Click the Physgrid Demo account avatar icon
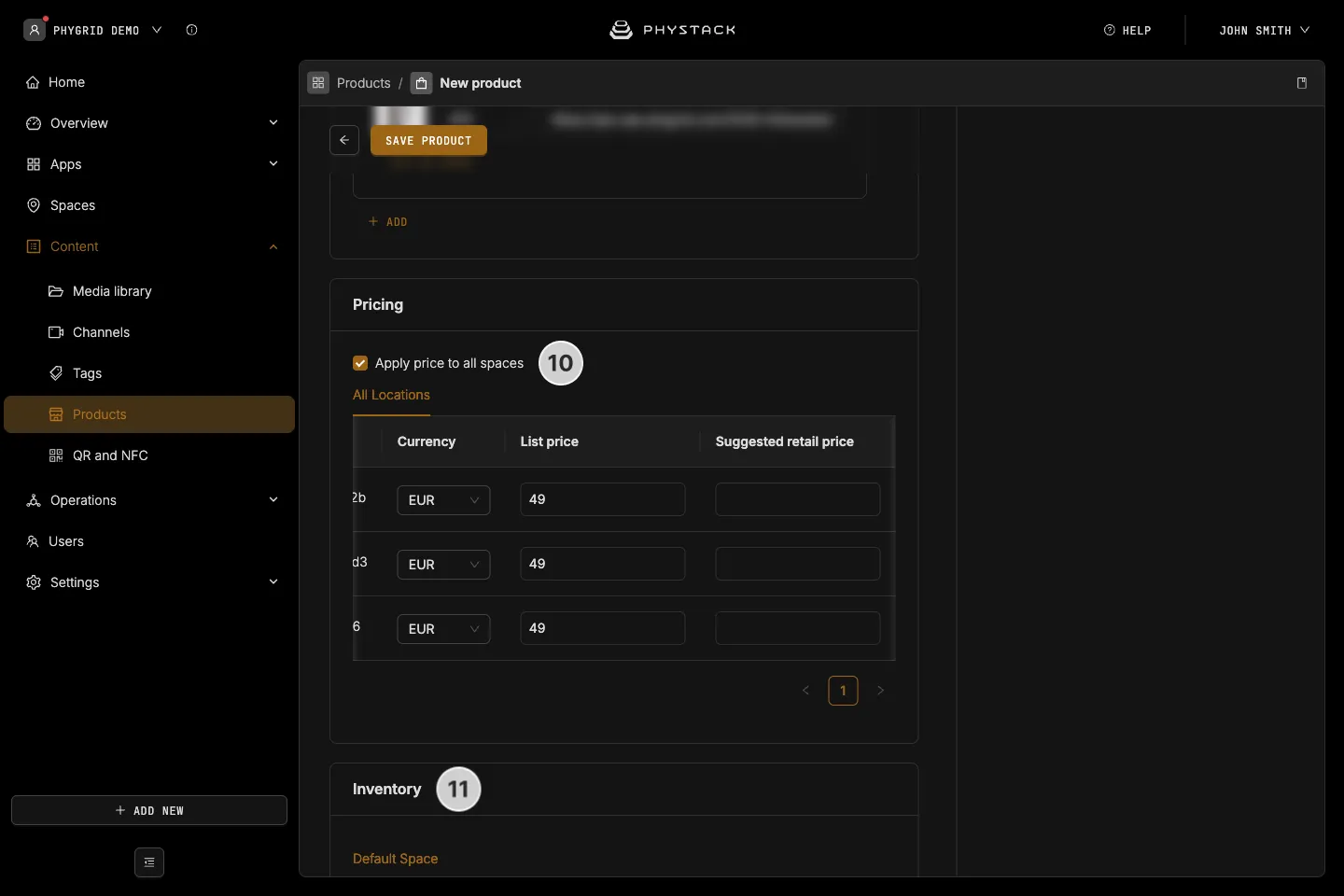The image size is (1344, 896). (35, 30)
